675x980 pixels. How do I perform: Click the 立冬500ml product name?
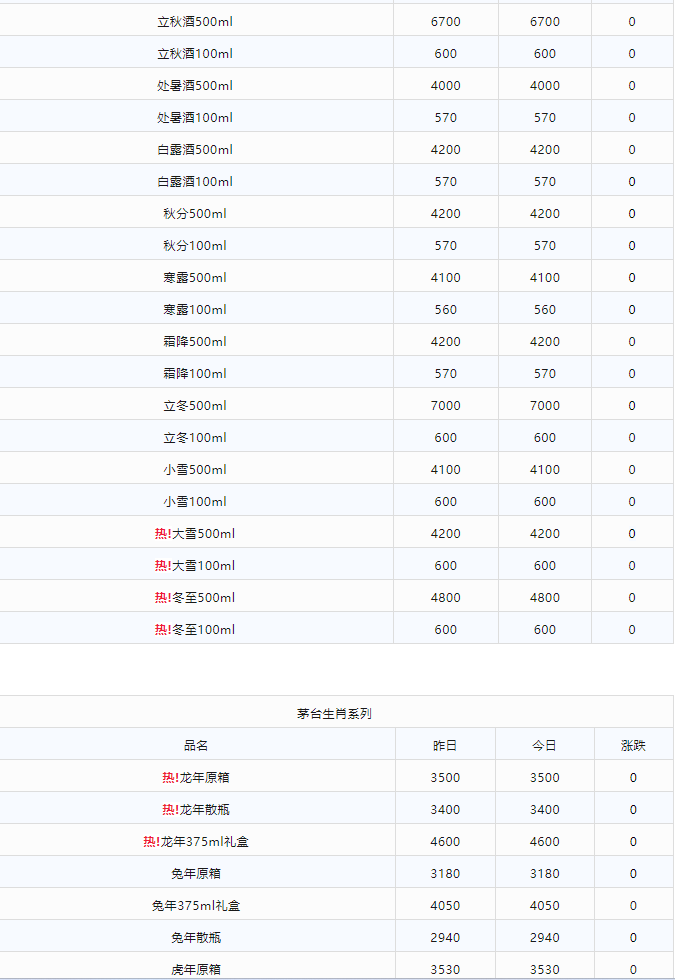(195, 406)
